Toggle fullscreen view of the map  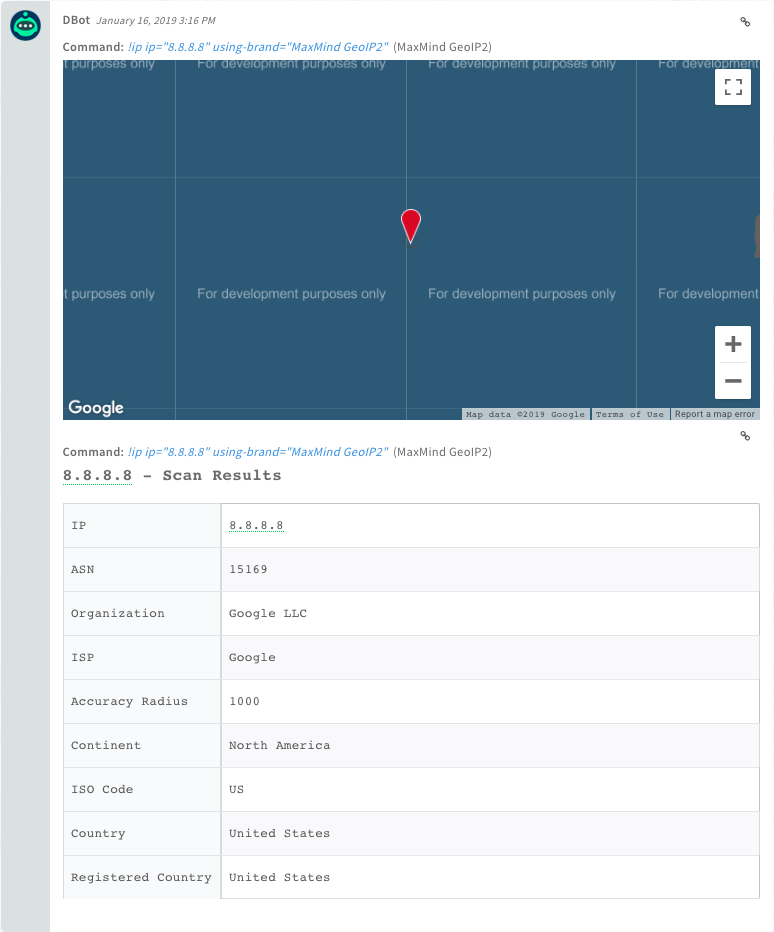pos(732,87)
